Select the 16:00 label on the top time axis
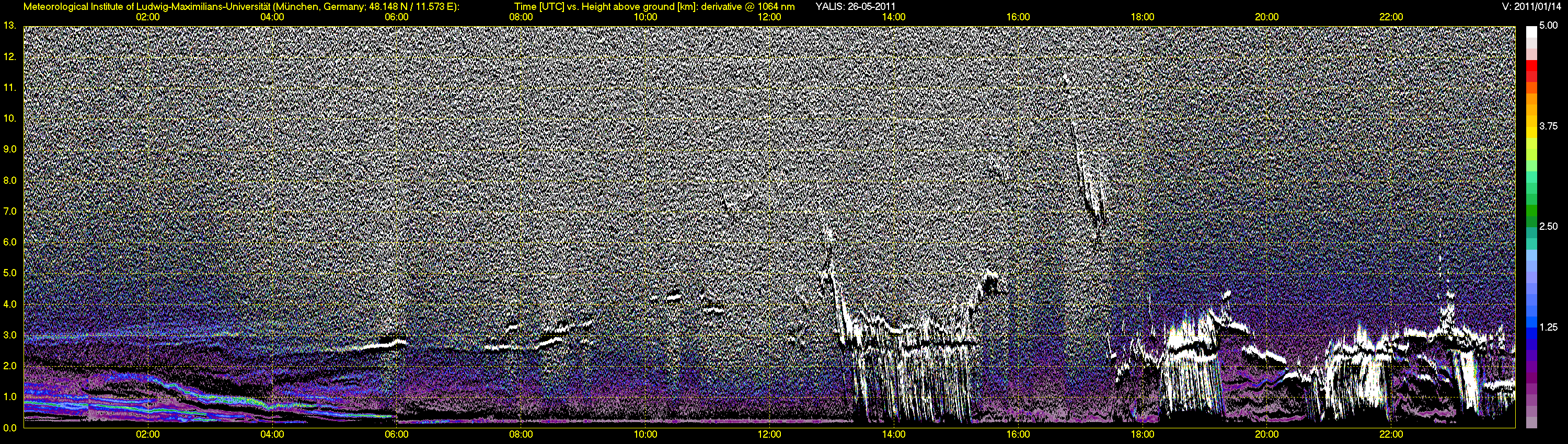1568x444 pixels. [1018, 17]
